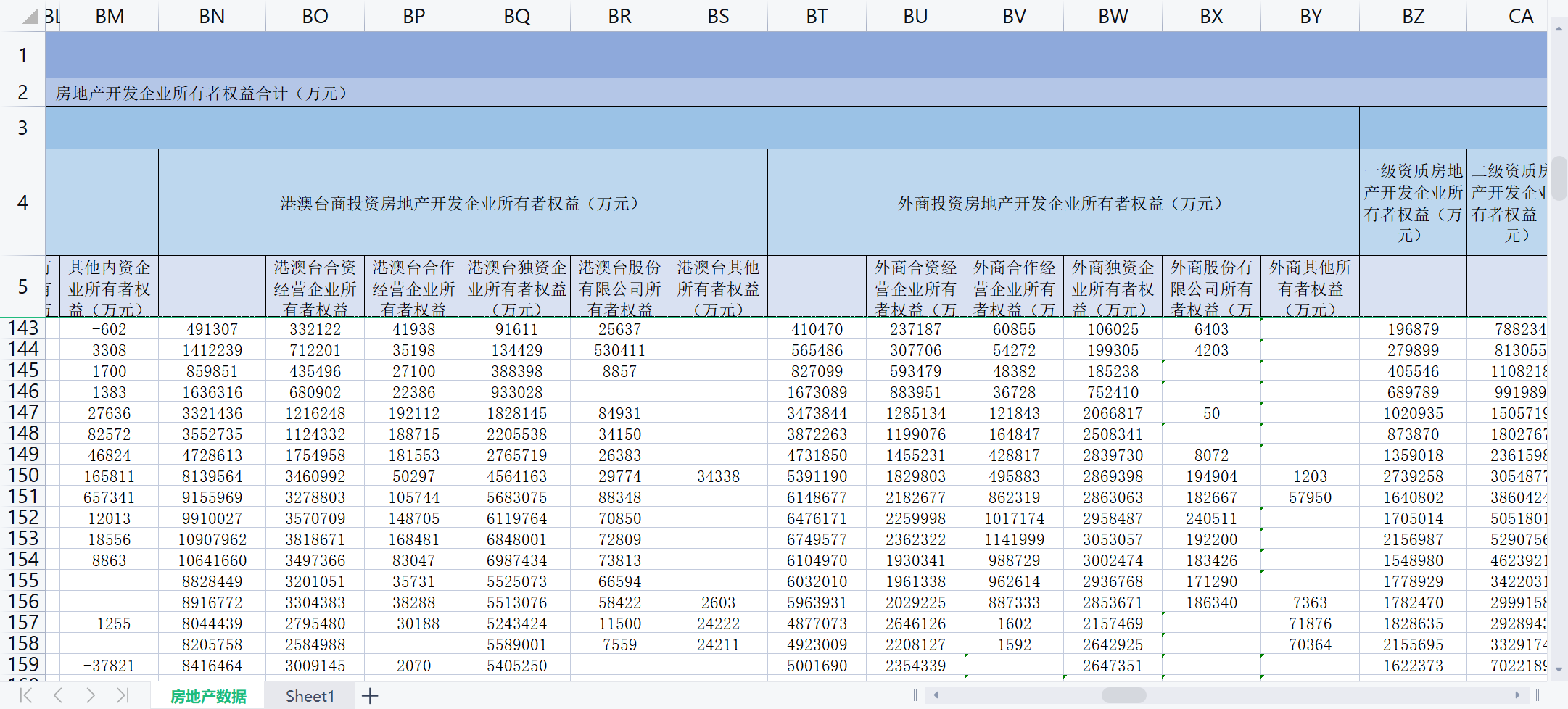Select cell with value 491307

click(x=212, y=329)
